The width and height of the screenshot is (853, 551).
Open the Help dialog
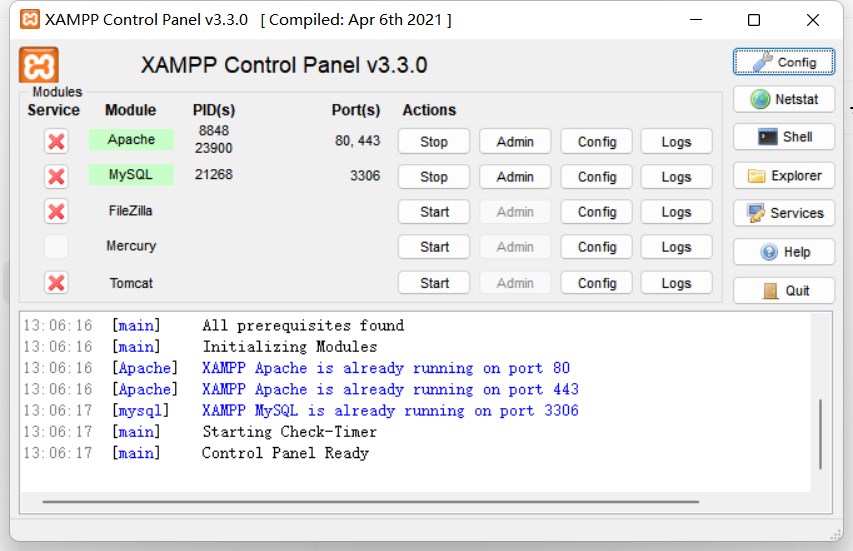[783, 252]
